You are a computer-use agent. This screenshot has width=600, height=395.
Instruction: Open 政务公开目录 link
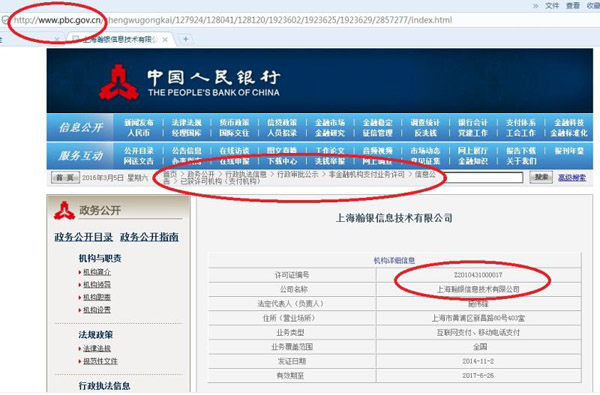pyautogui.click(x=84, y=237)
